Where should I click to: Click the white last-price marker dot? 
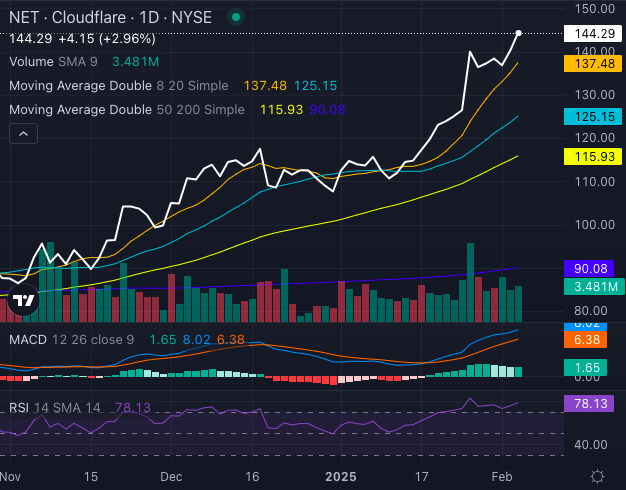click(x=518, y=33)
